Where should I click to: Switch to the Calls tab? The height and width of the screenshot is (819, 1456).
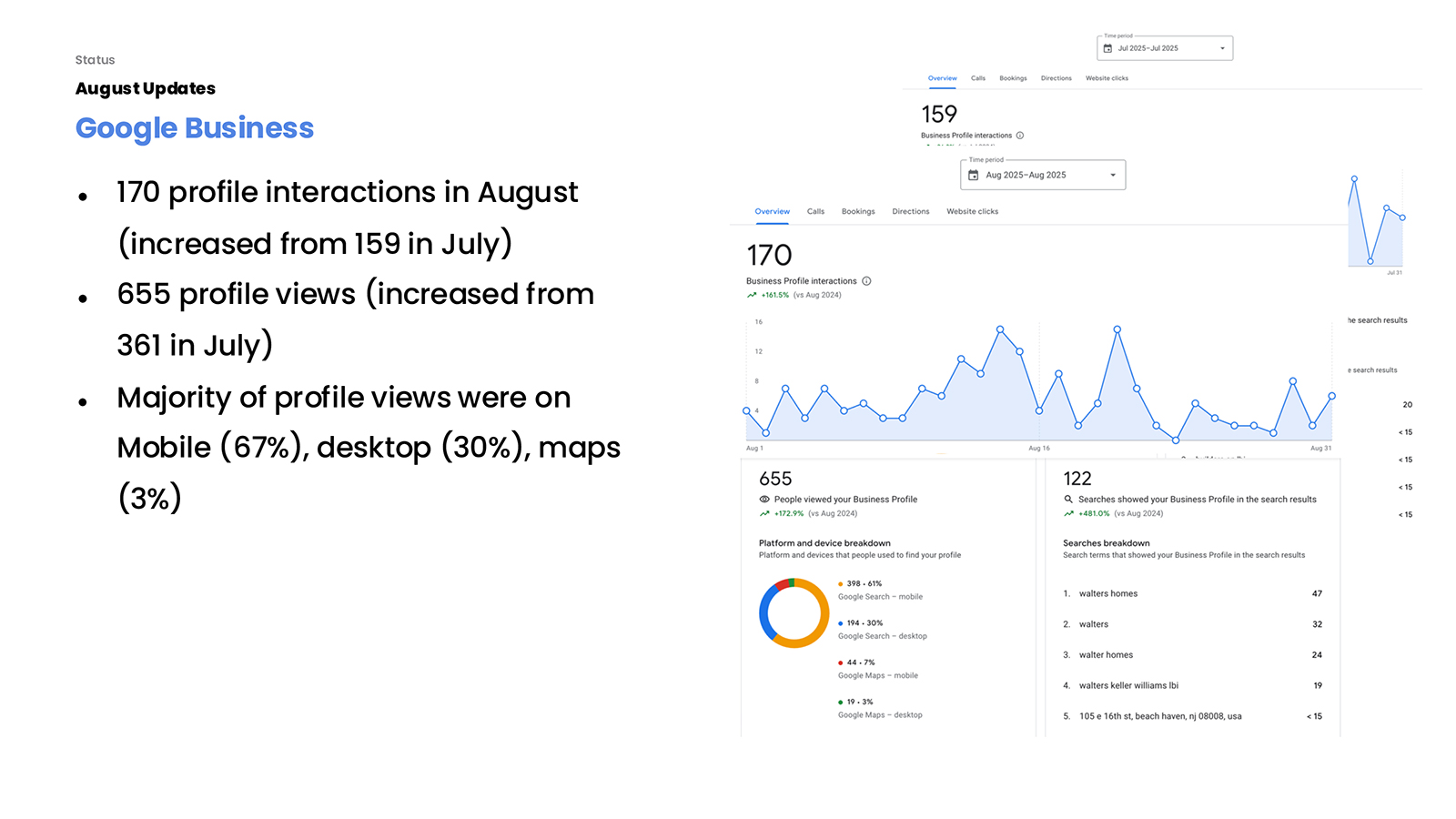click(x=815, y=211)
